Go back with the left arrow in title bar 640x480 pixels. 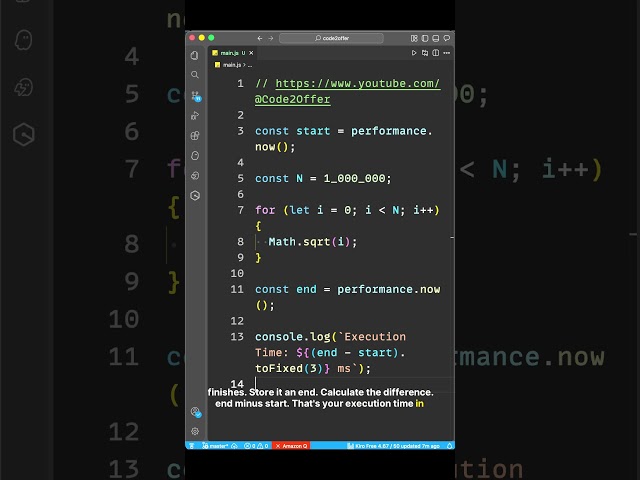coord(260,38)
